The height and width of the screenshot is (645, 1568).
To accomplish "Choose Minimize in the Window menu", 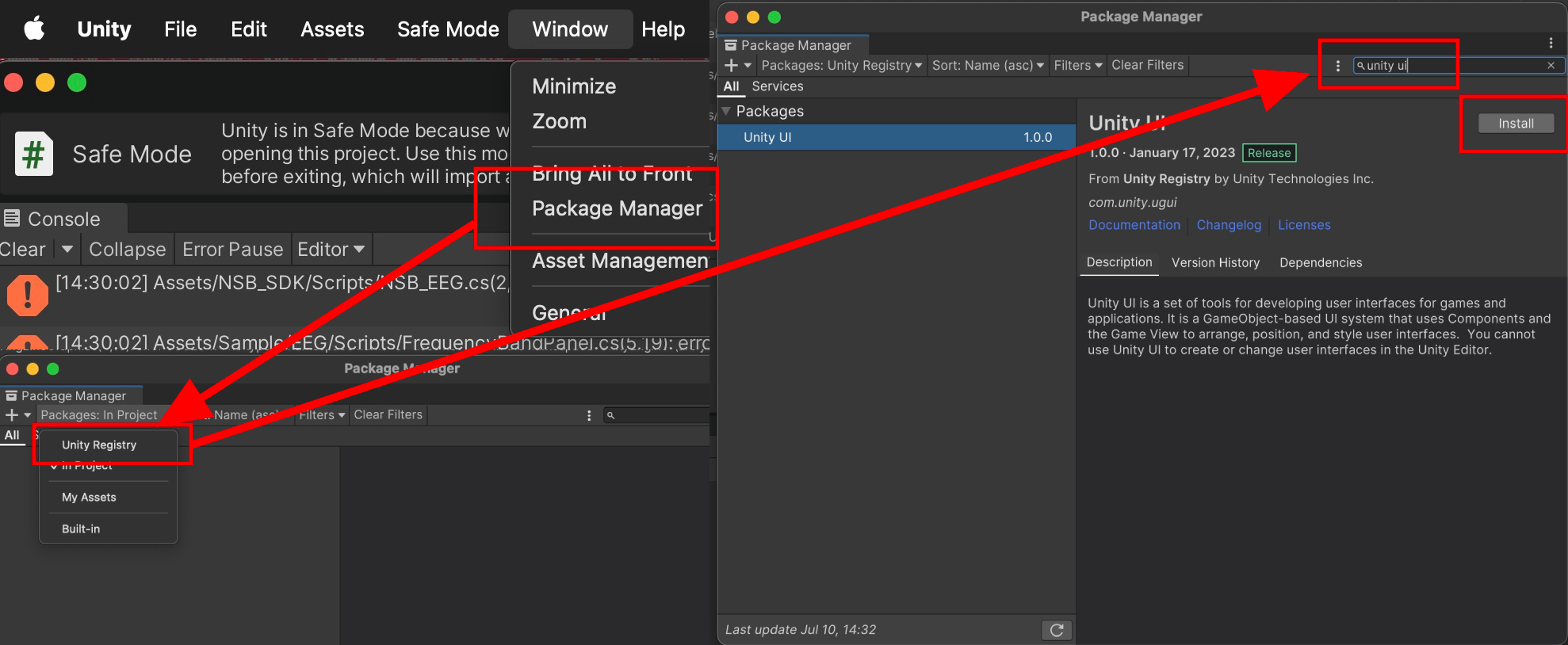I will click(574, 86).
